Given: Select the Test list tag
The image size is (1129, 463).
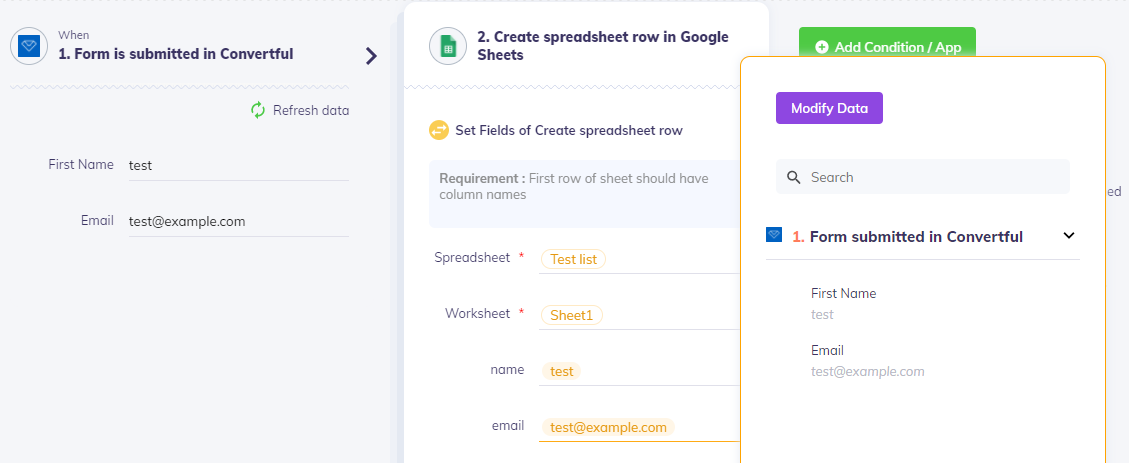Looking at the screenshot, I should (573, 259).
